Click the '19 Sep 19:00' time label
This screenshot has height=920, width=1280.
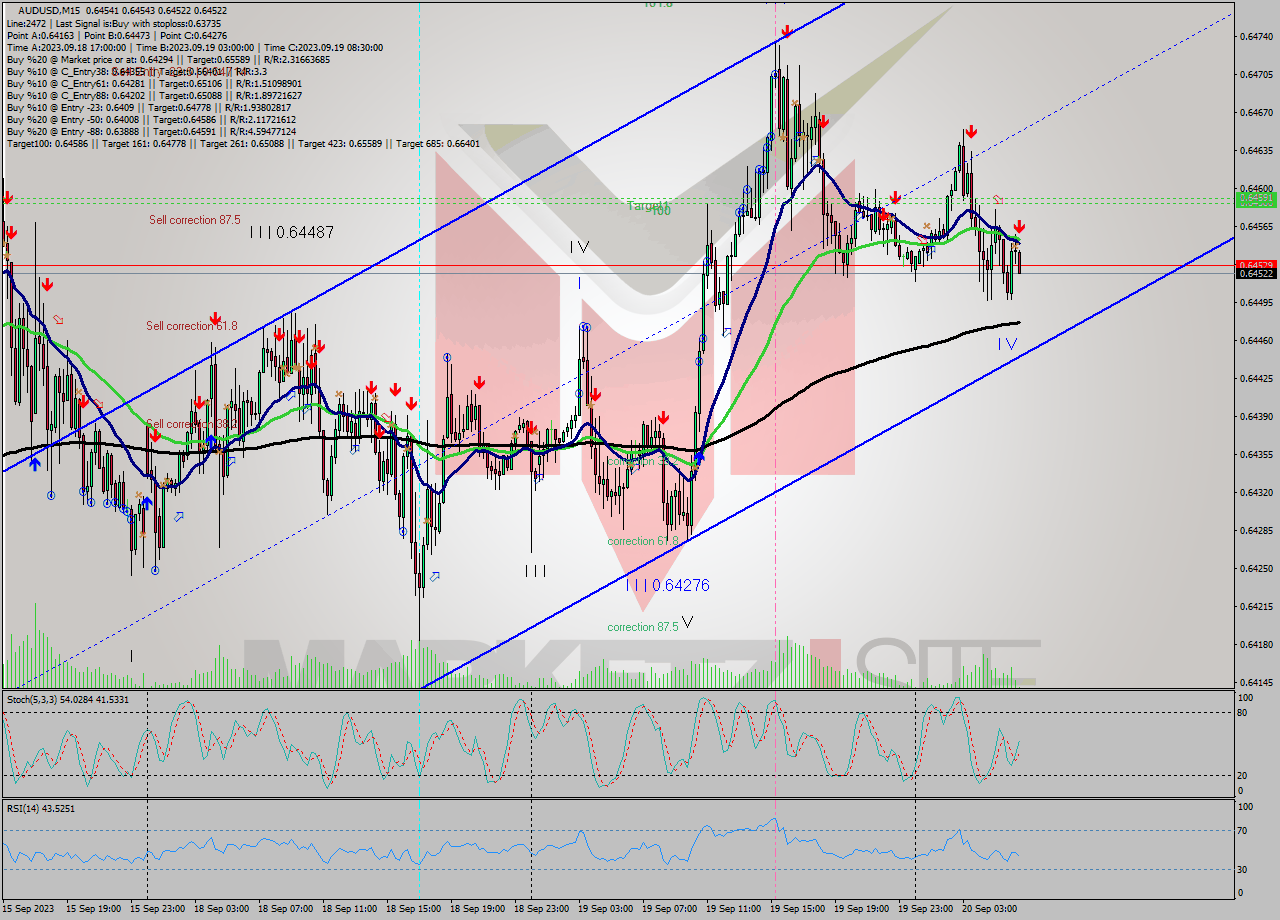pos(861,909)
